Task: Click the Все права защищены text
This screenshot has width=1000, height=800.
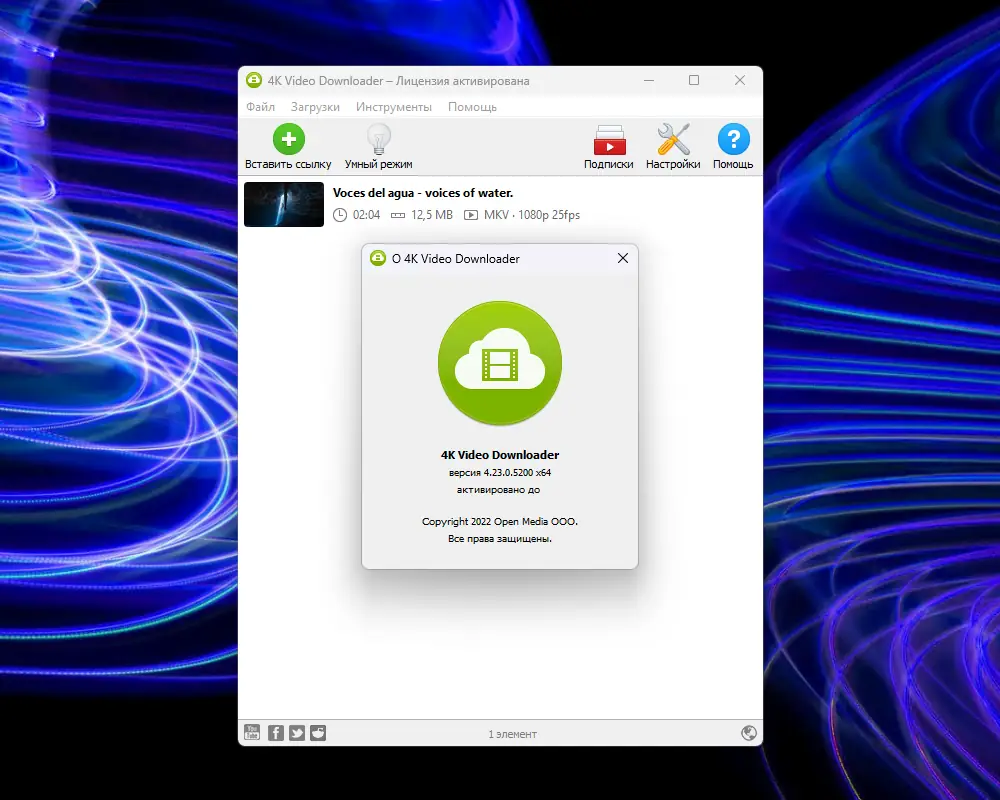Action: tap(499, 538)
